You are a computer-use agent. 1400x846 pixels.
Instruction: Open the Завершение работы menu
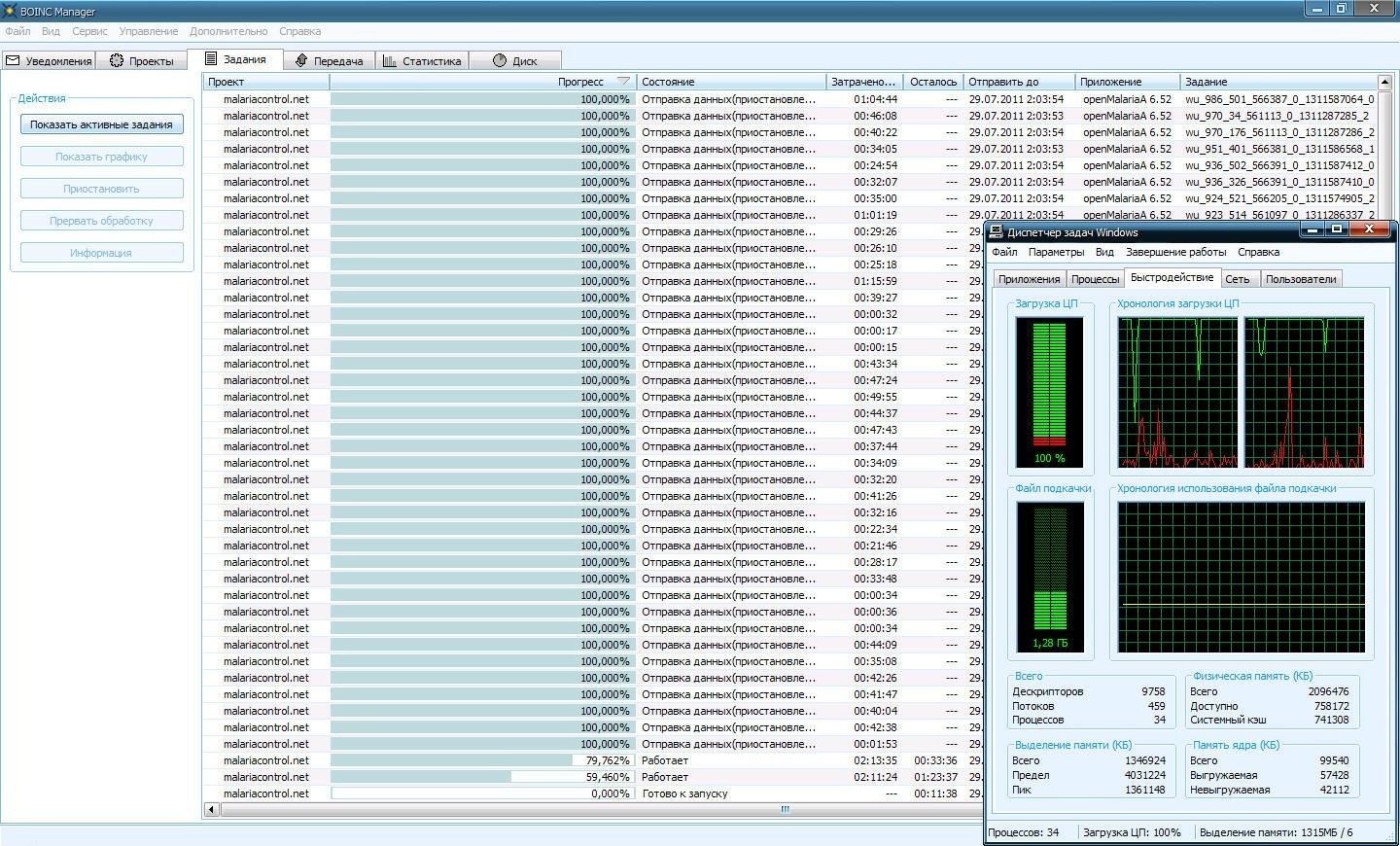click(1175, 252)
